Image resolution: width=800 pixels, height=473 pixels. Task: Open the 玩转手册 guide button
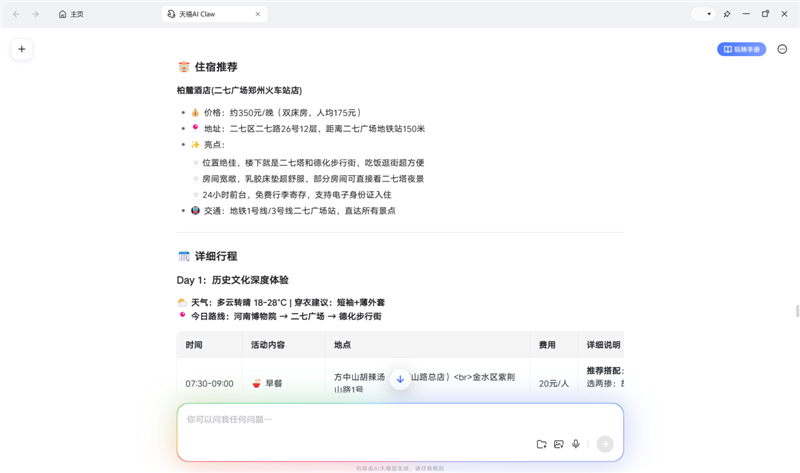tap(741, 49)
